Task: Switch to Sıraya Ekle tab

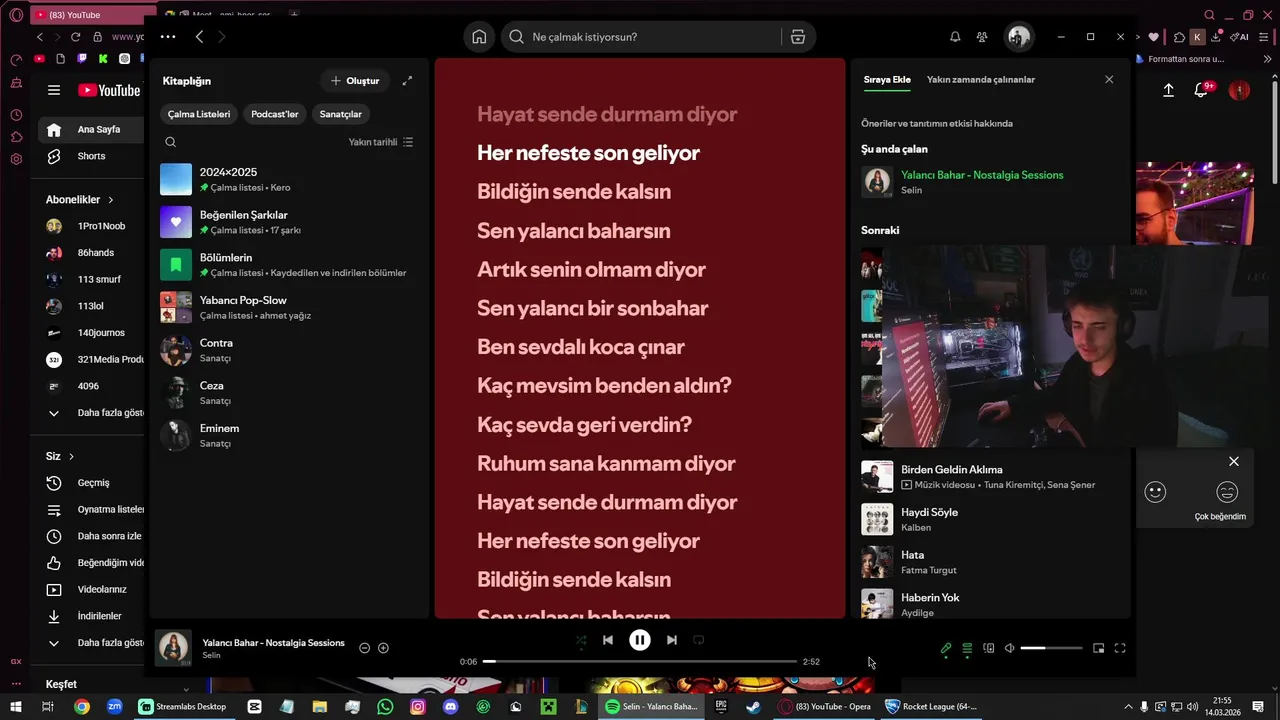Action: [887, 79]
